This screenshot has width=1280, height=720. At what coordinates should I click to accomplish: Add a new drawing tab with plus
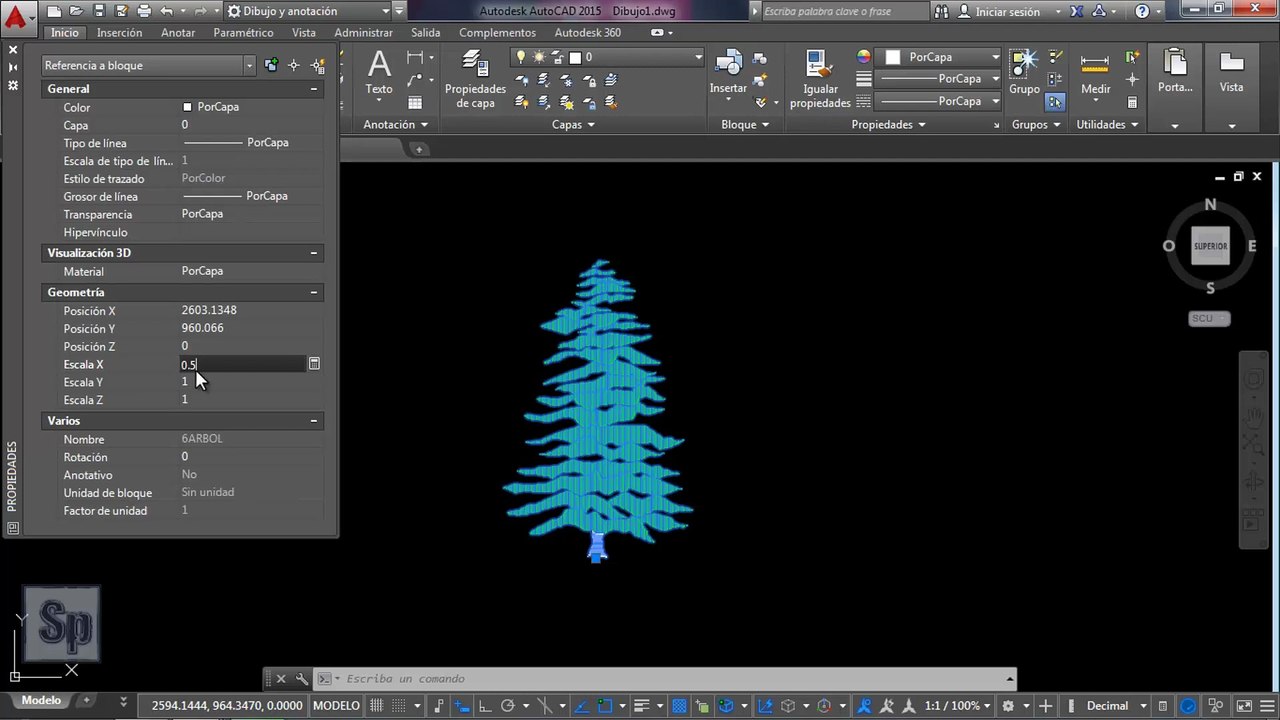(x=419, y=149)
